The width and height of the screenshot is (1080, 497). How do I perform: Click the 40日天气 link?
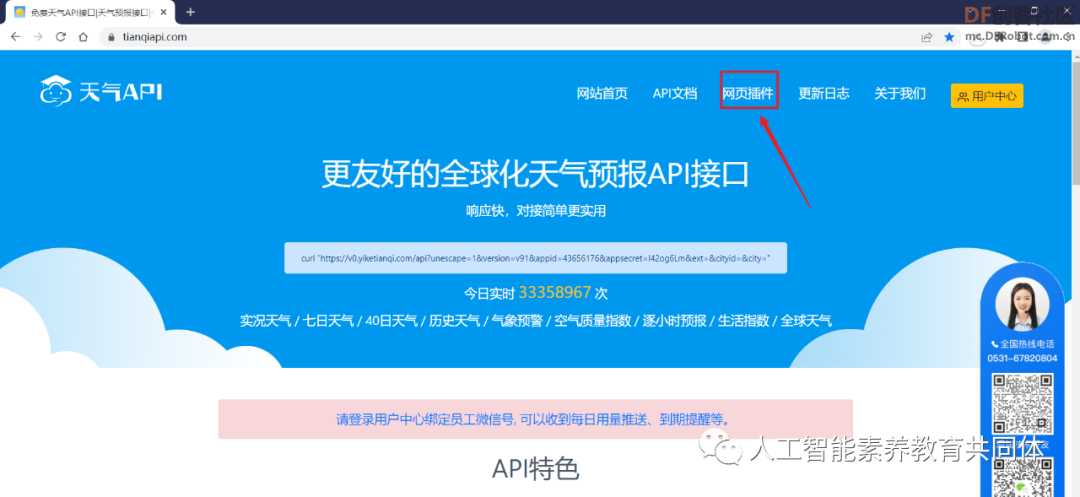391,321
